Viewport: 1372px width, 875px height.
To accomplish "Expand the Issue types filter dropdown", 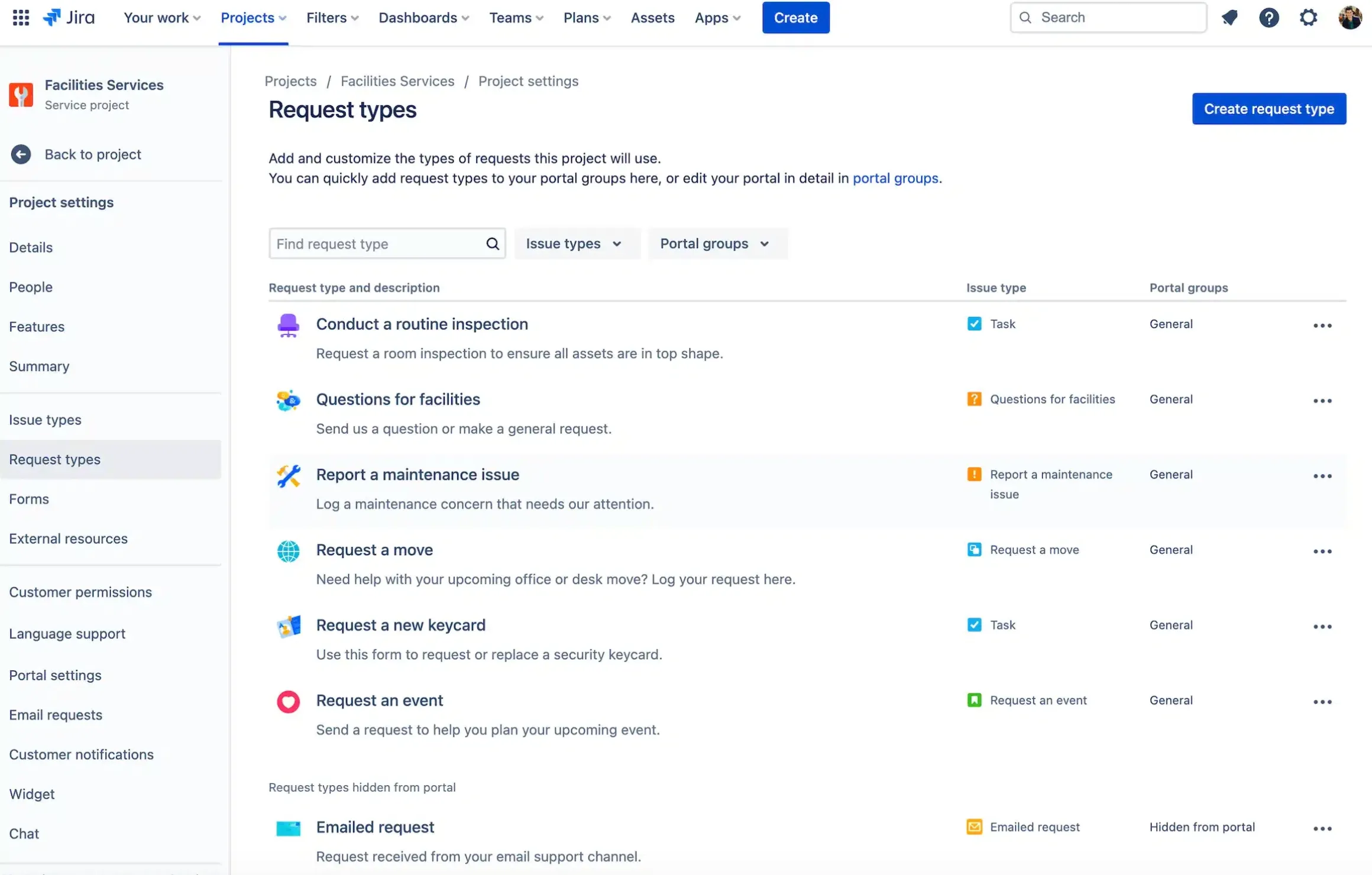I will [574, 244].
